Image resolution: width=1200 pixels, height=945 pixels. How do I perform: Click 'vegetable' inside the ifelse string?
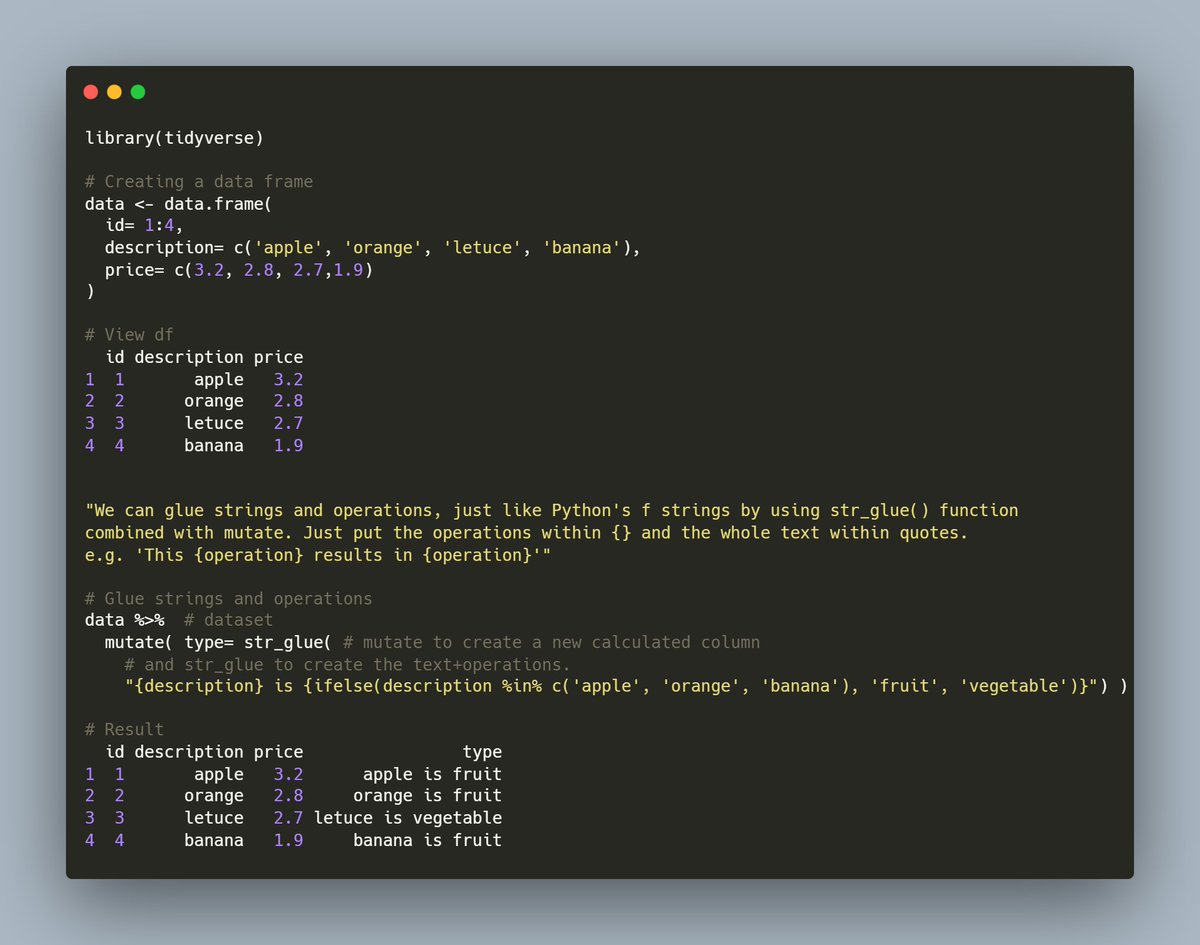pos(1014,687)
